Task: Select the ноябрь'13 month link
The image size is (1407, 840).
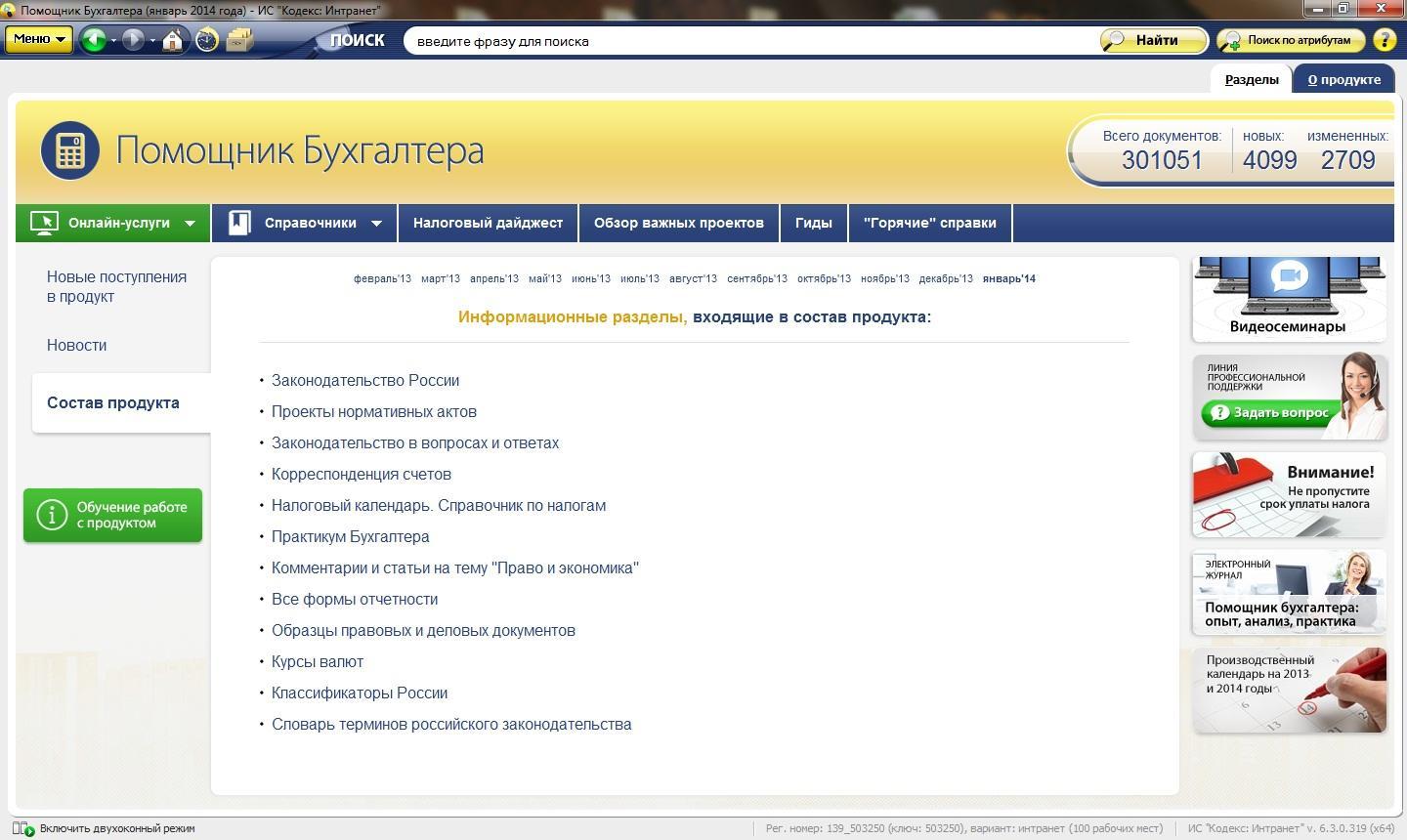Action: tap(885, 278)
